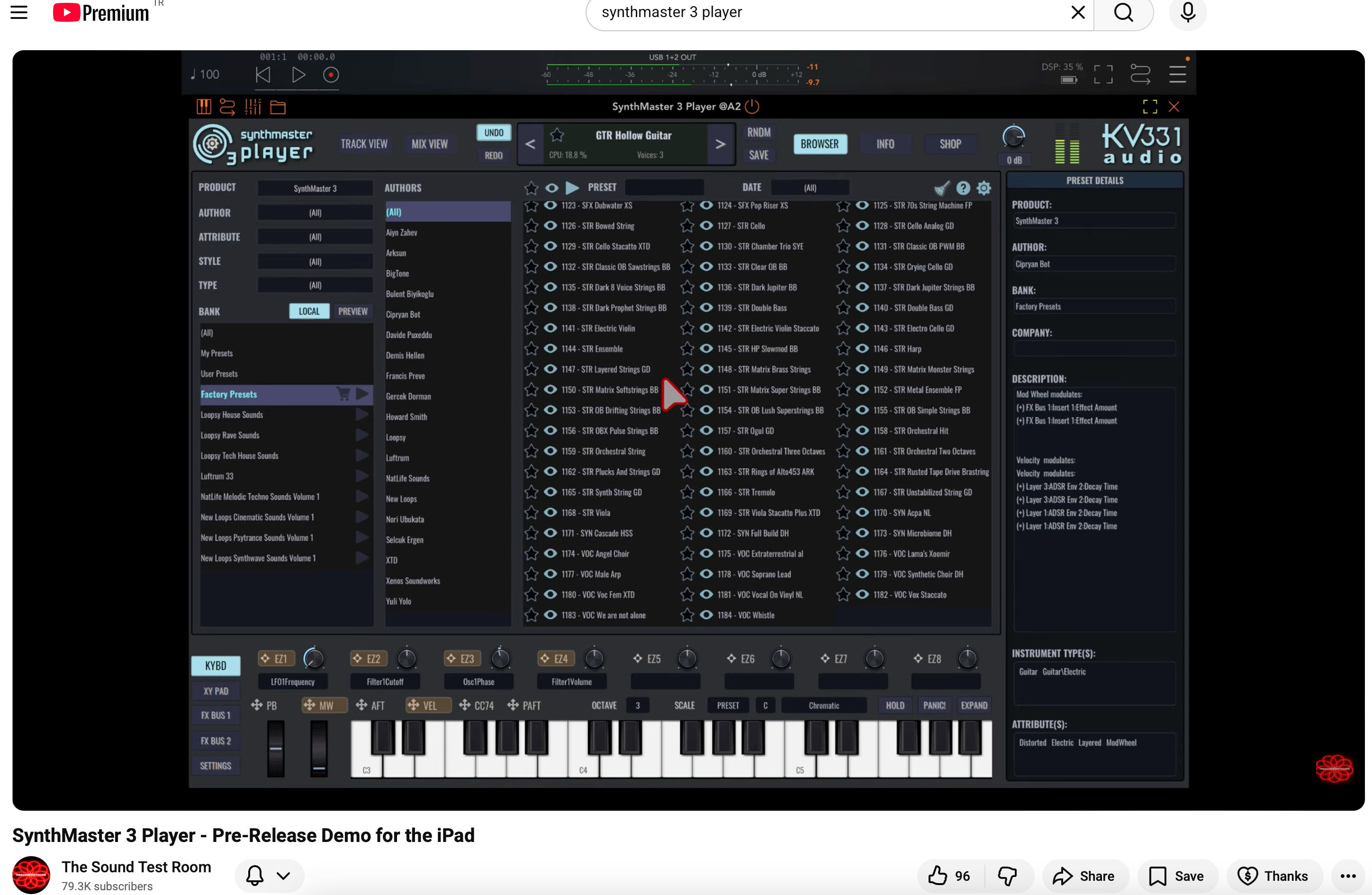Favorite star for 1144 - STR Ensemble
Screen dimensions: 1372x895
[531, 349]
